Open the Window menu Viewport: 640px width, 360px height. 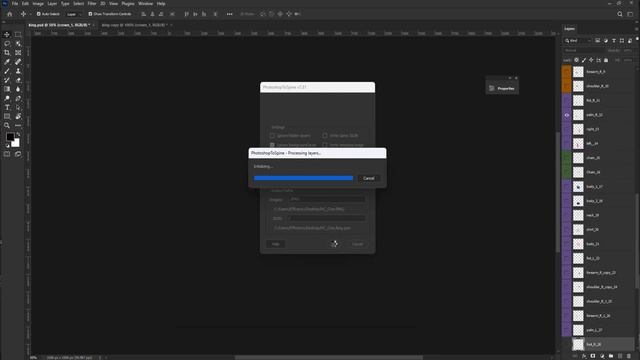(x=145, y=4)
